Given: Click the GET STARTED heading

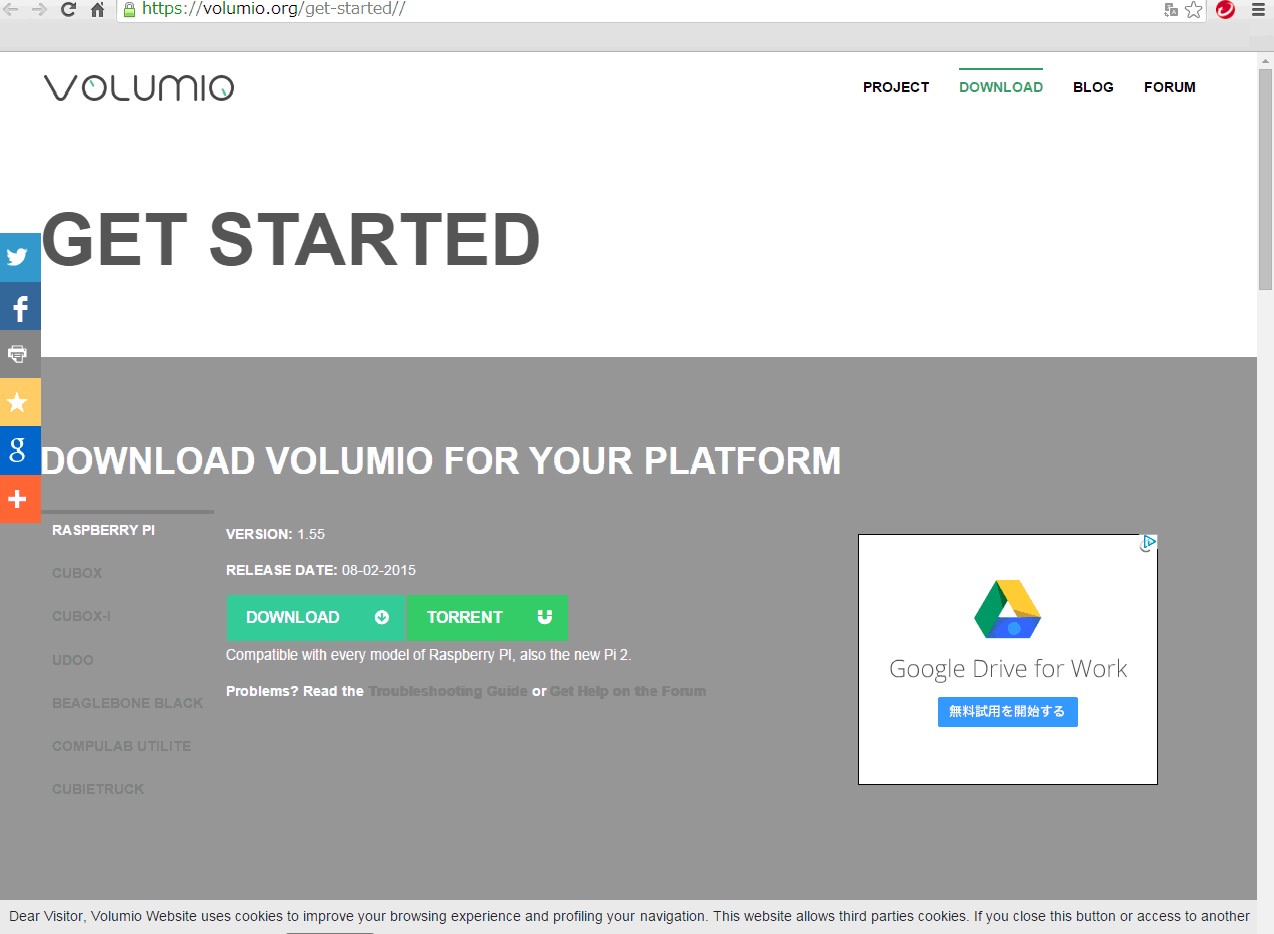Looking at the screenshot, I should tap(291, 240).
